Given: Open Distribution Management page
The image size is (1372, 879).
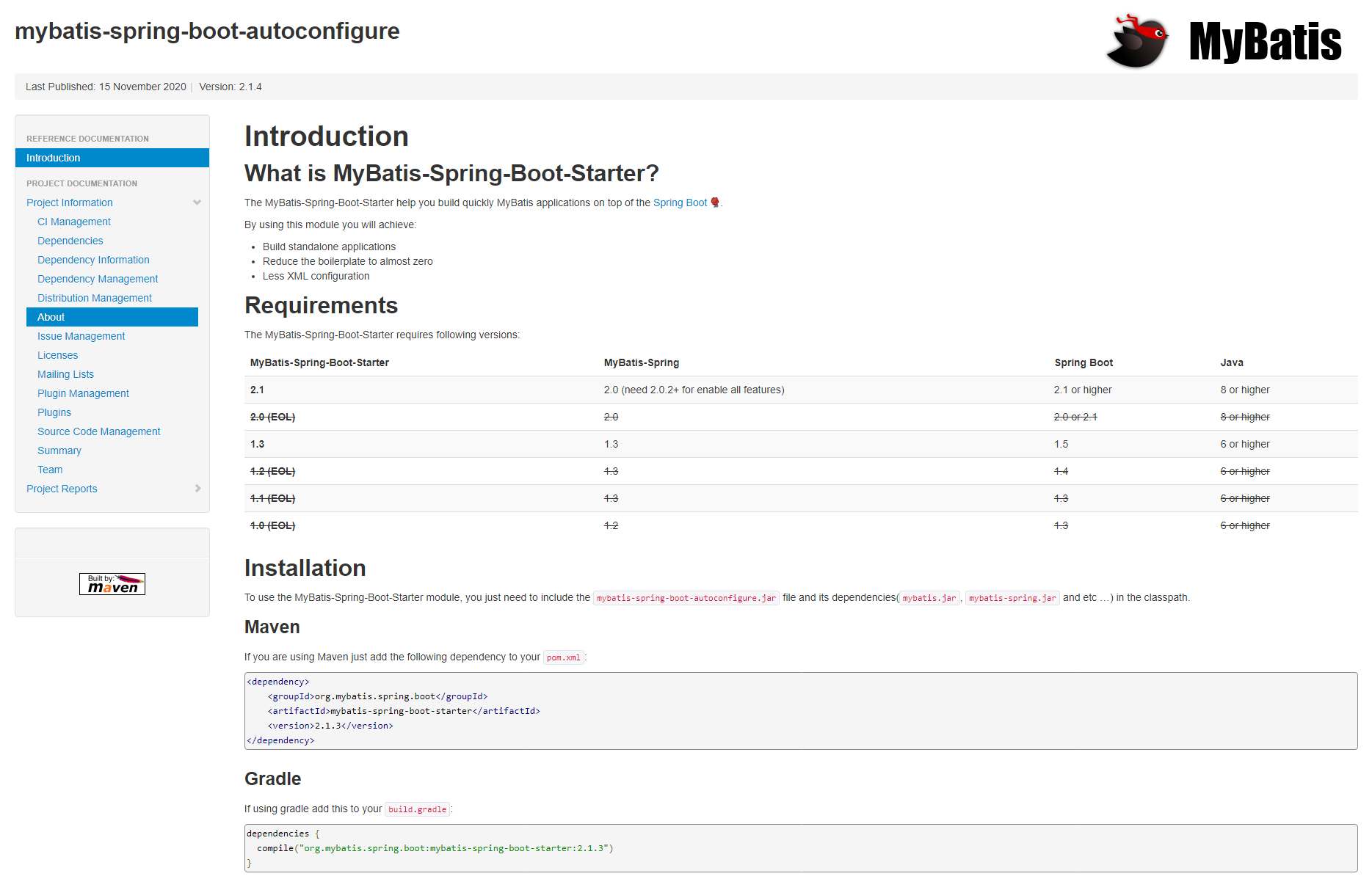Looking at the screenshot, I should 95,298.
